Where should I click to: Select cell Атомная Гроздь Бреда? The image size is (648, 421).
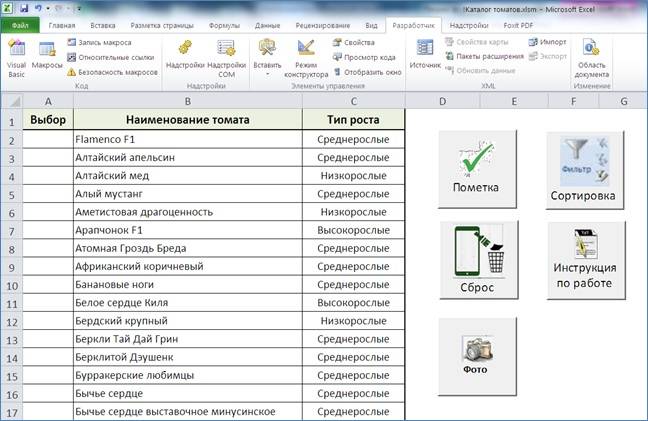pos(188,248)
